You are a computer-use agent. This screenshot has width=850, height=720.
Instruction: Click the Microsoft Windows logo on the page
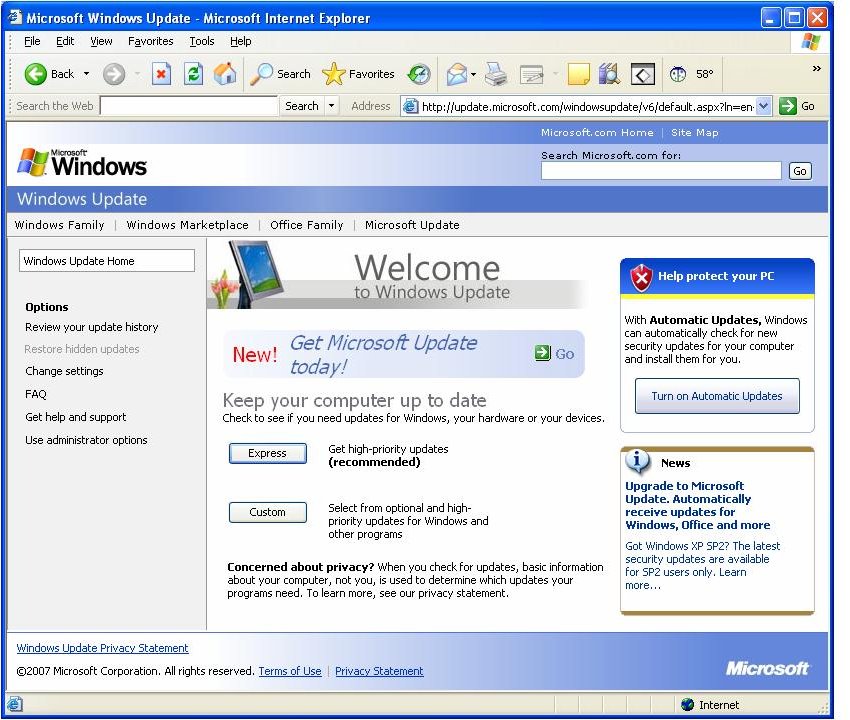(82, 163)
